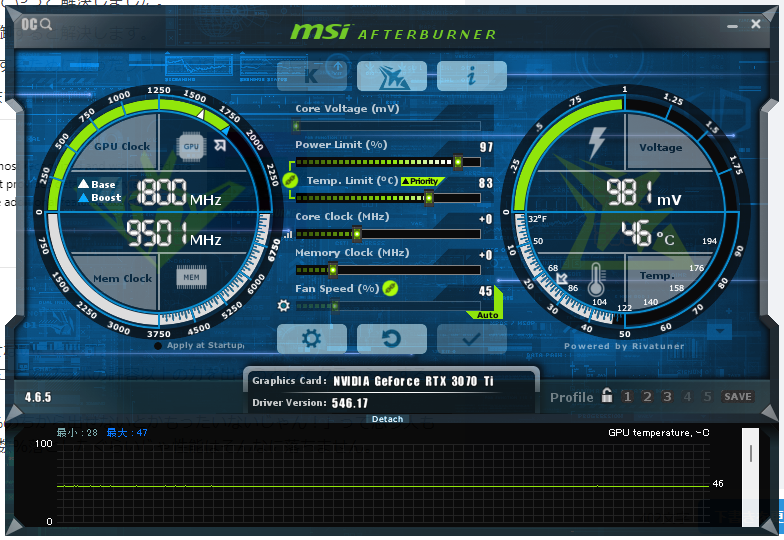
Task: Select profile slot 1
Action: point(628,396)
